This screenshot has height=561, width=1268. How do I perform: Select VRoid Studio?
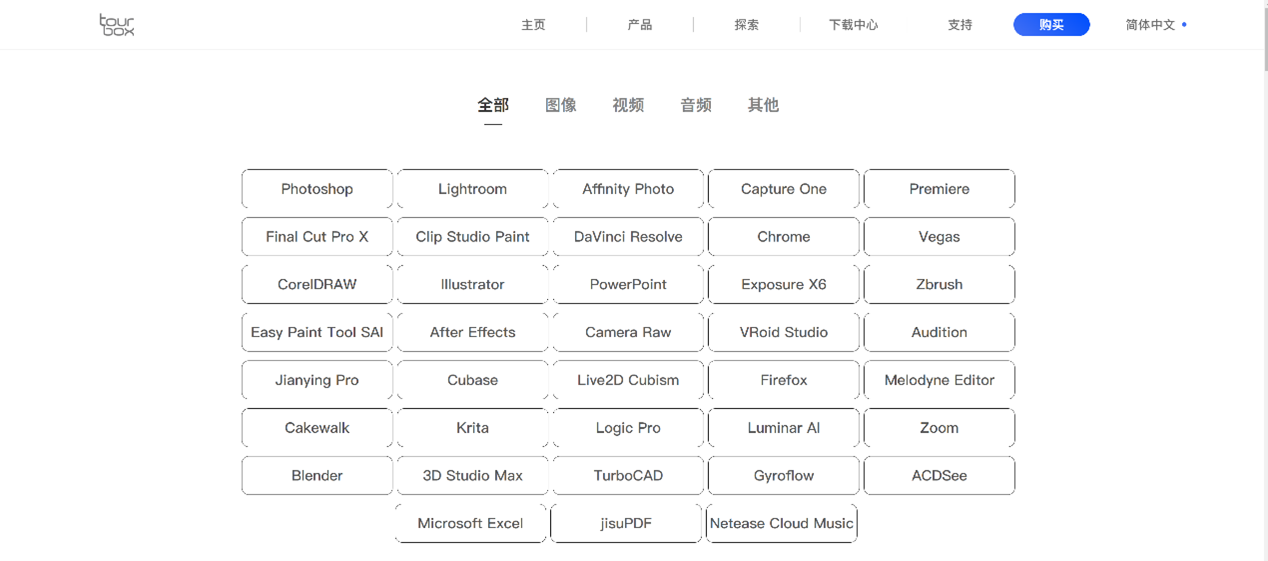click(784, 332)
